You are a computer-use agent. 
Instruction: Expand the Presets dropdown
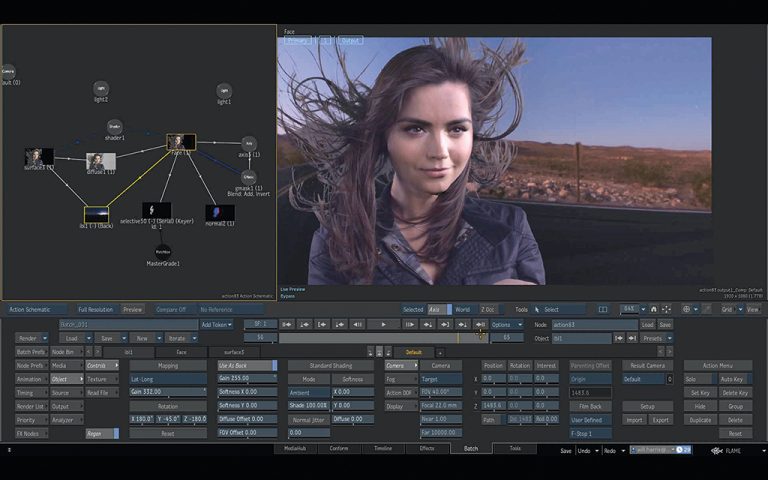point(656,338)
